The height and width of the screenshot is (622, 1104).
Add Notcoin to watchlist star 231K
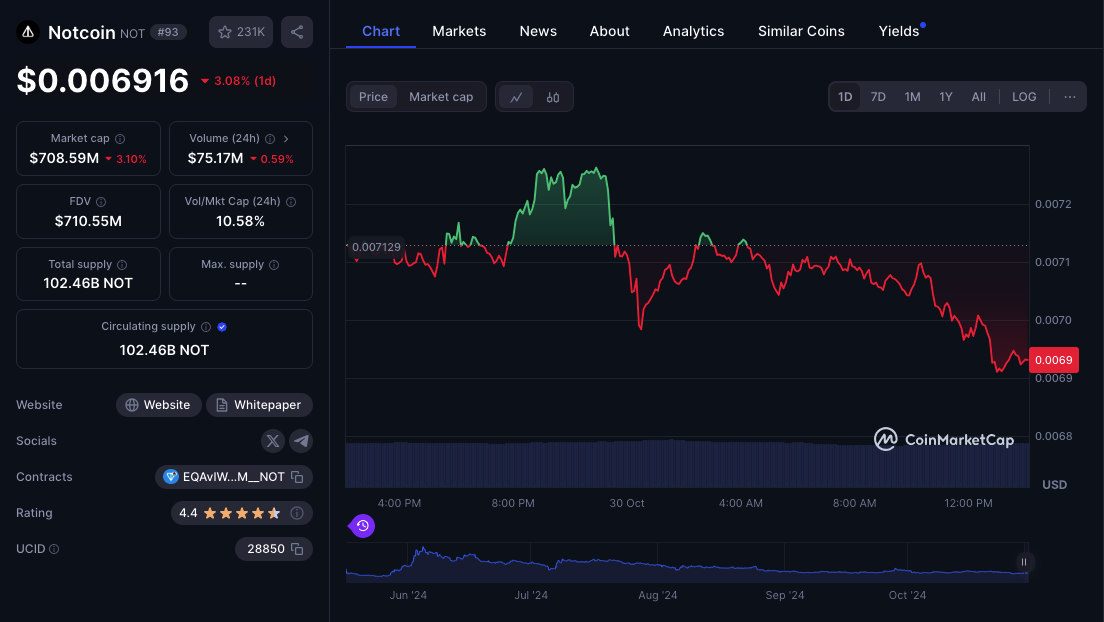click(241, 32)
